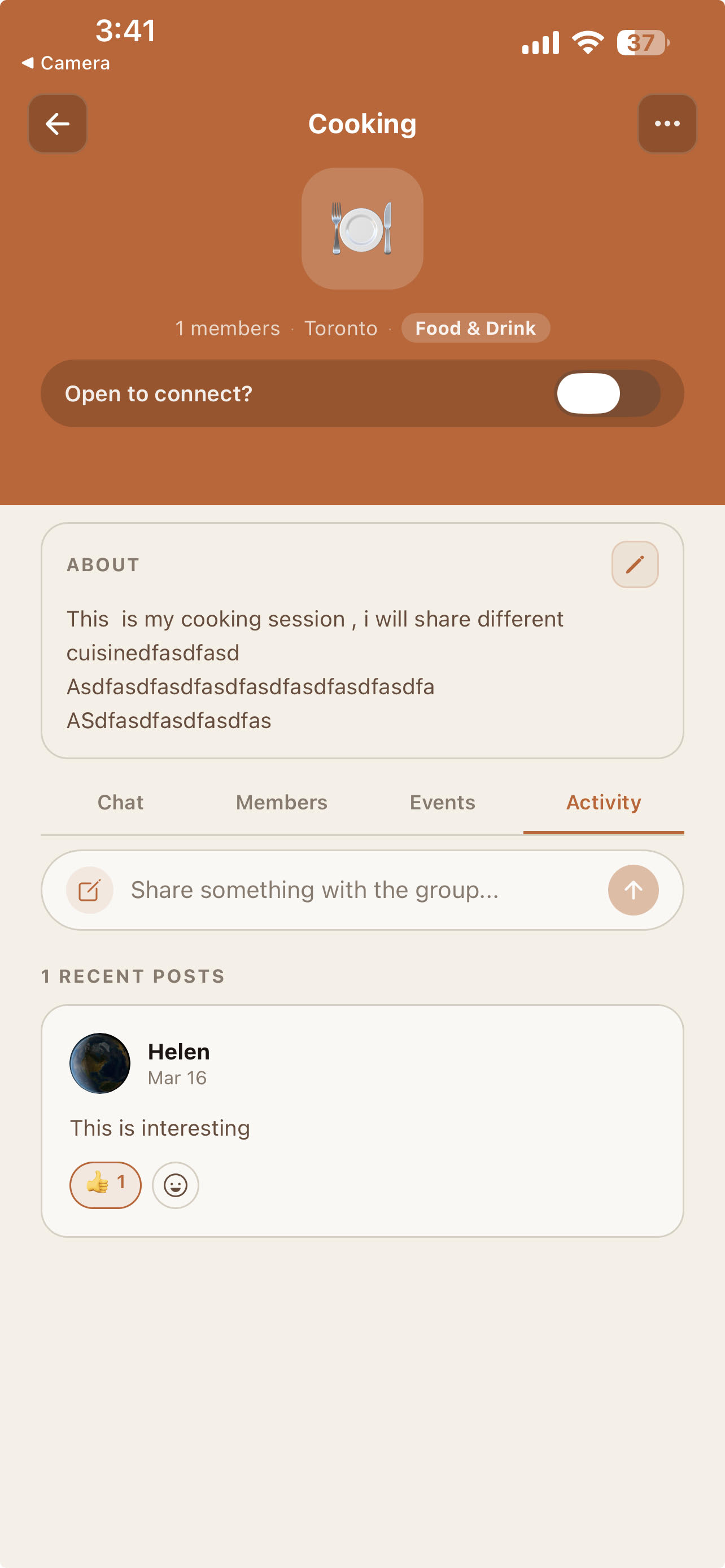Open the three-dot more options menu

click(x=667, y=124)
